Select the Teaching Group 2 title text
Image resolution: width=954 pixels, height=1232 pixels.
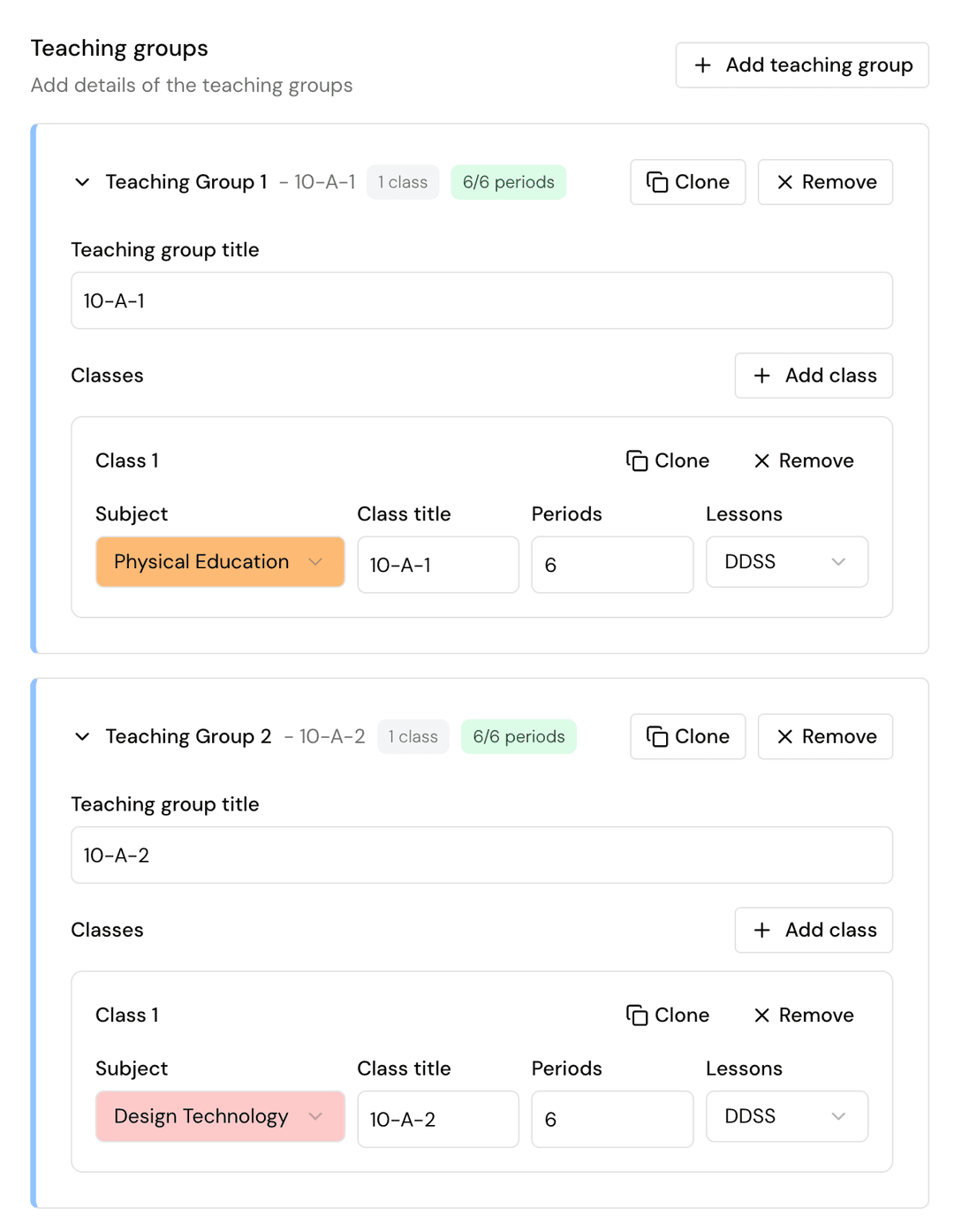(188, 736)
